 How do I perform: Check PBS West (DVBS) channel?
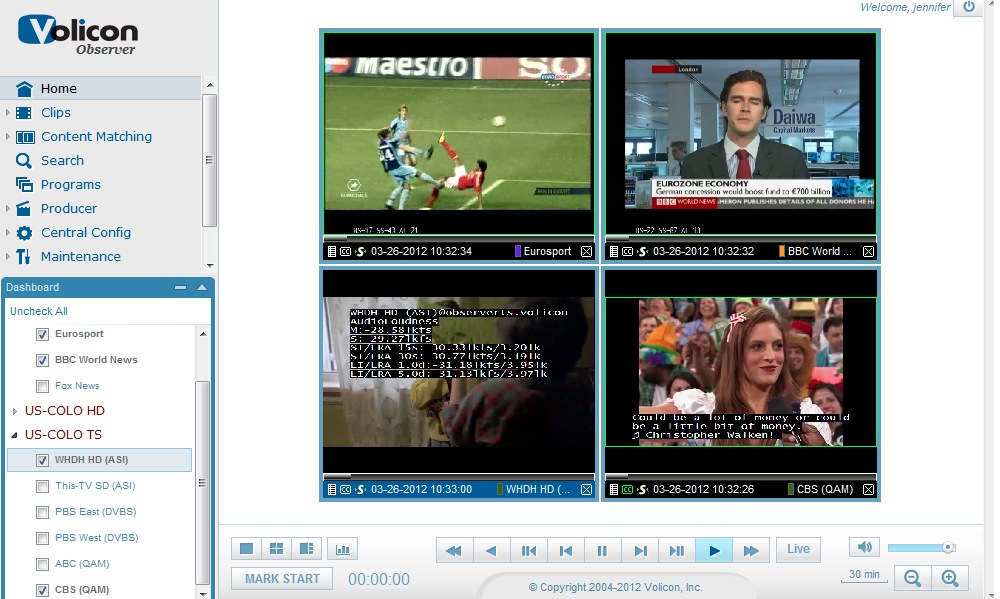[43, 538]
